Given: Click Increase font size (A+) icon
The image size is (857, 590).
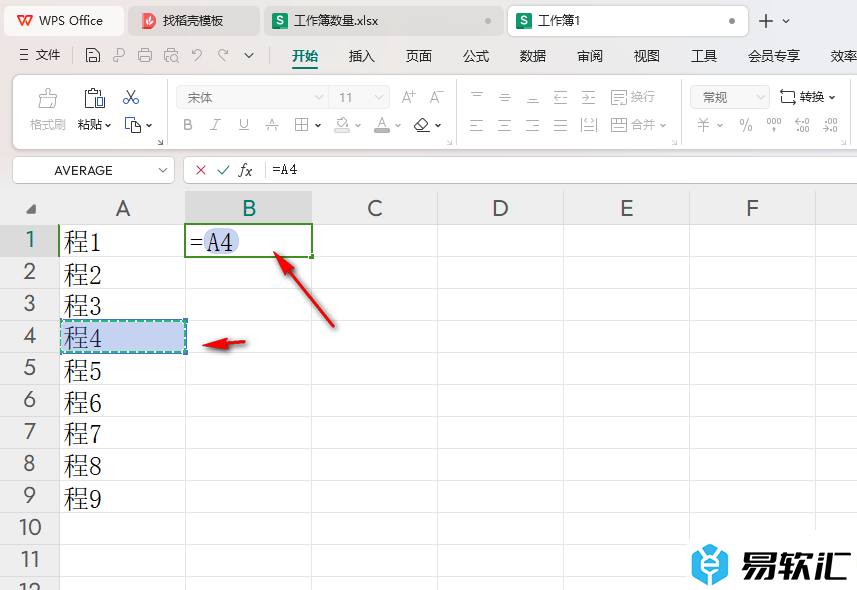Looking at the screenshot, I should (408, 97).
